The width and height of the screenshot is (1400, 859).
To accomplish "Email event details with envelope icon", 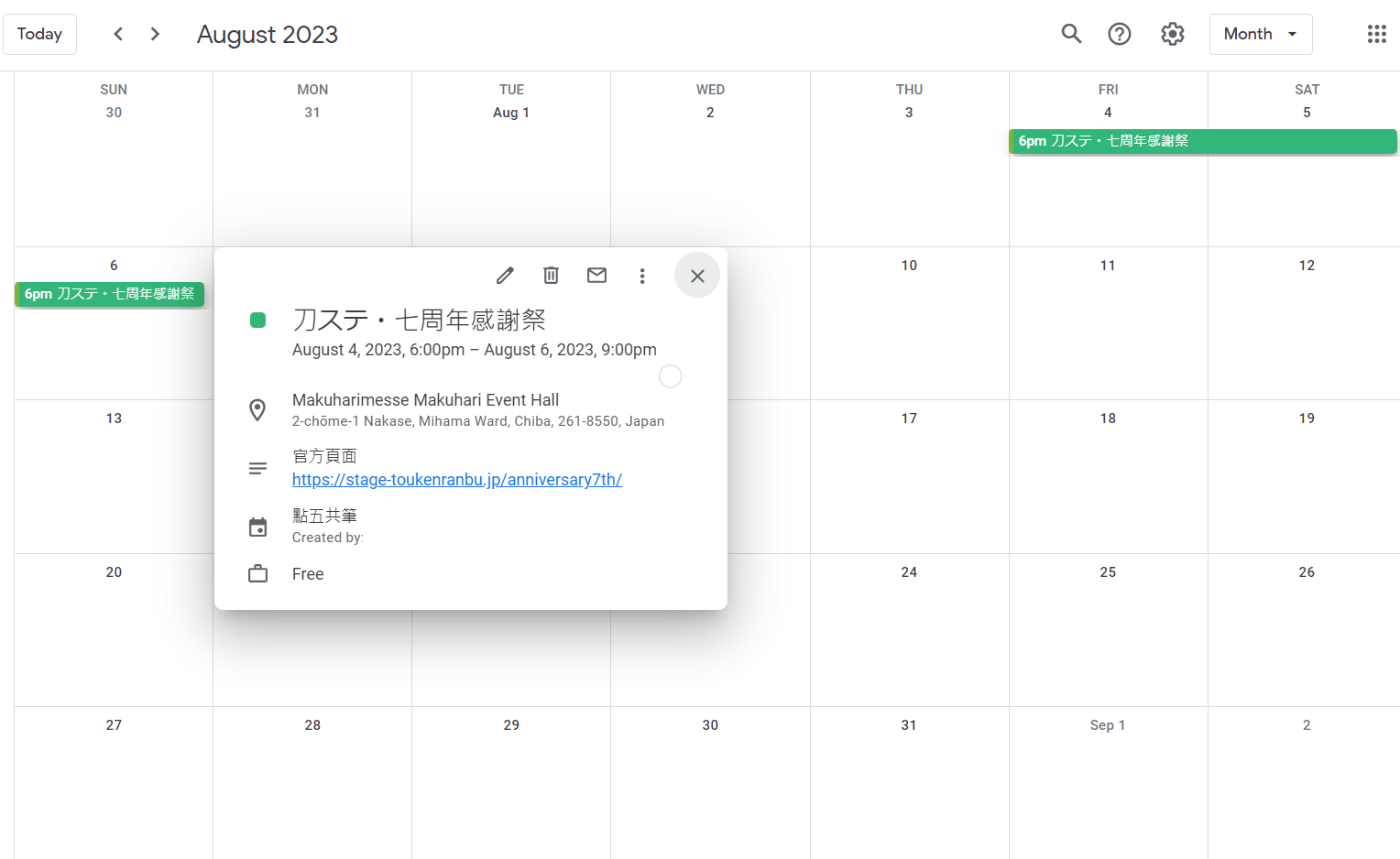I will tap(596, 276).
